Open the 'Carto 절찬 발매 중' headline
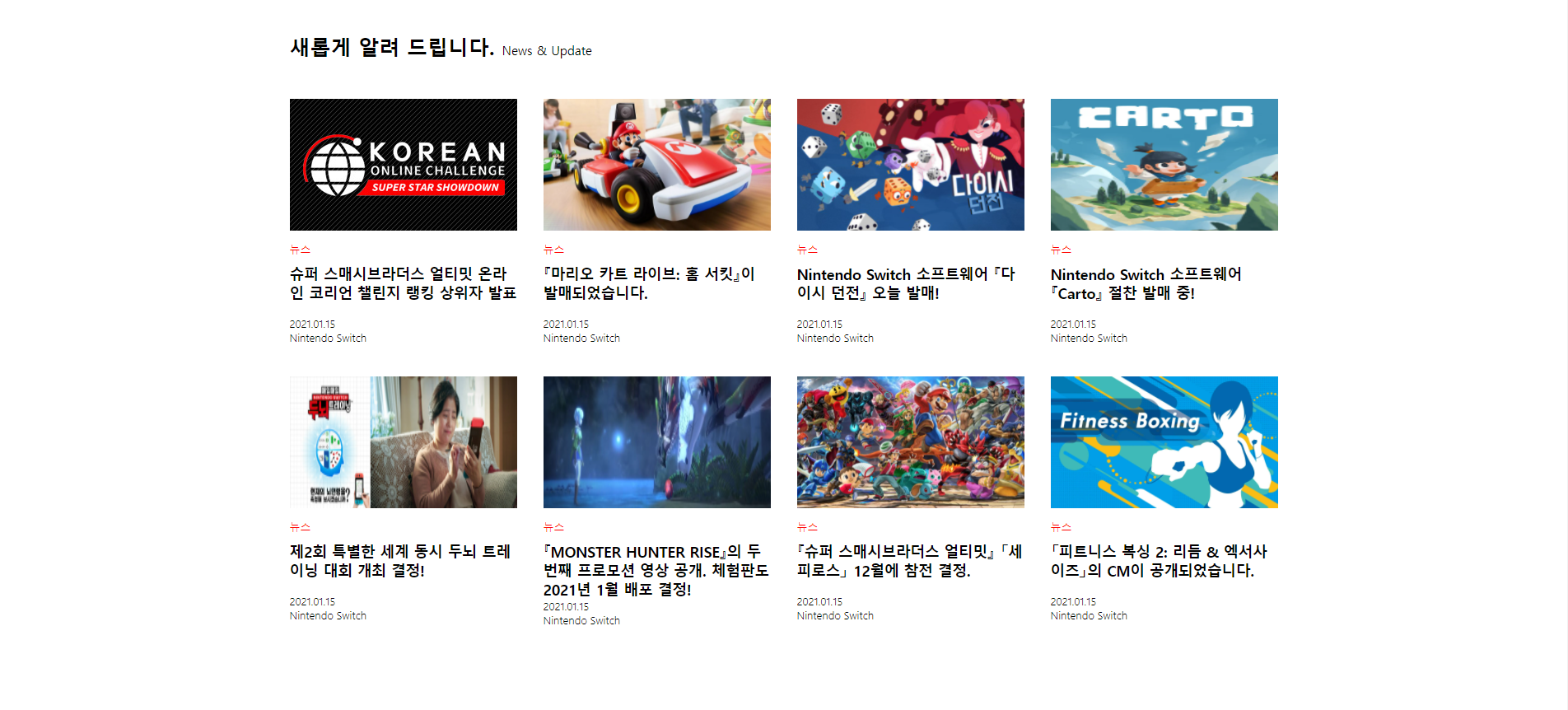Viewport: 1568px width, 710px height. tap(1146, 283)
